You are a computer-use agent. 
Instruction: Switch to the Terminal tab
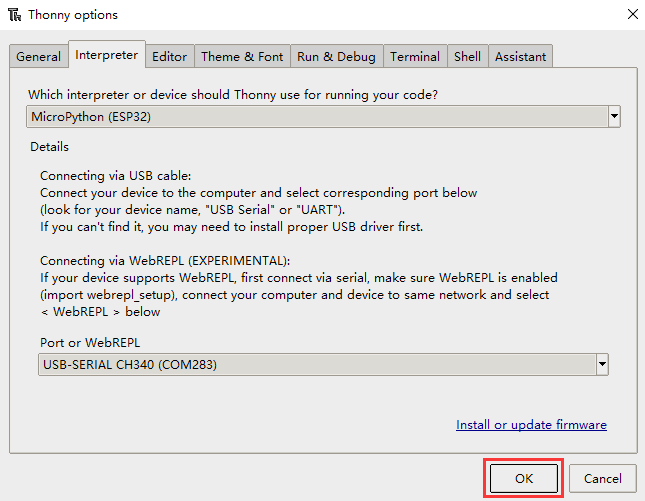point(415,56)
